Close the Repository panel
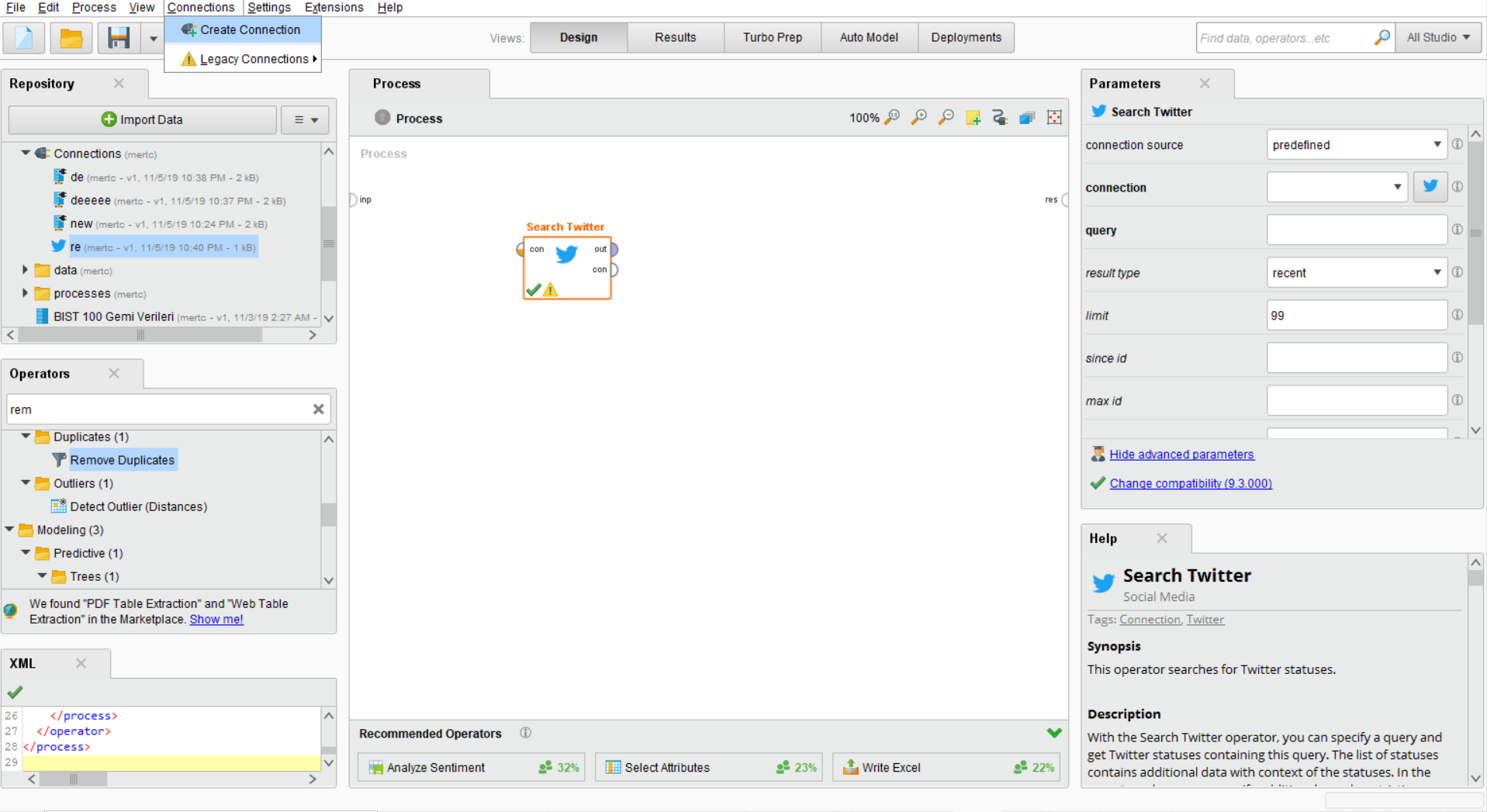This screenshot has width=1487, height=812. 119,83
